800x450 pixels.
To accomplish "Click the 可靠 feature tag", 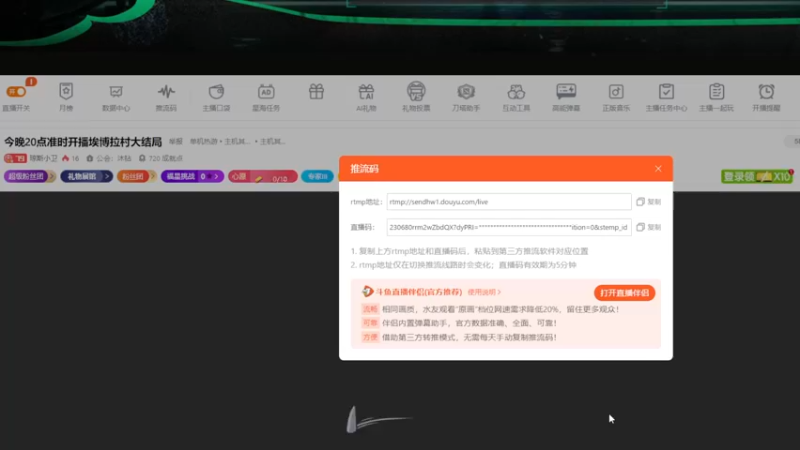I will [x=370, y=323].
